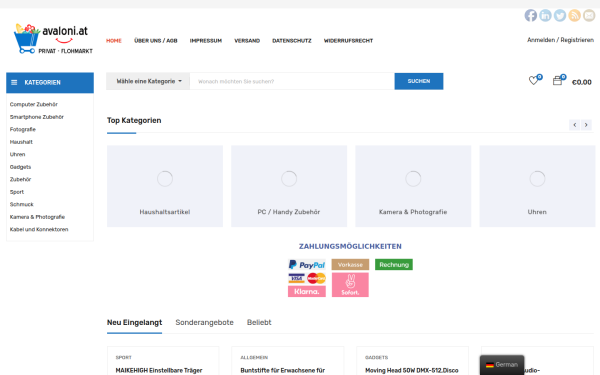Switch to Beliebt tab

(x=259, y=323)
